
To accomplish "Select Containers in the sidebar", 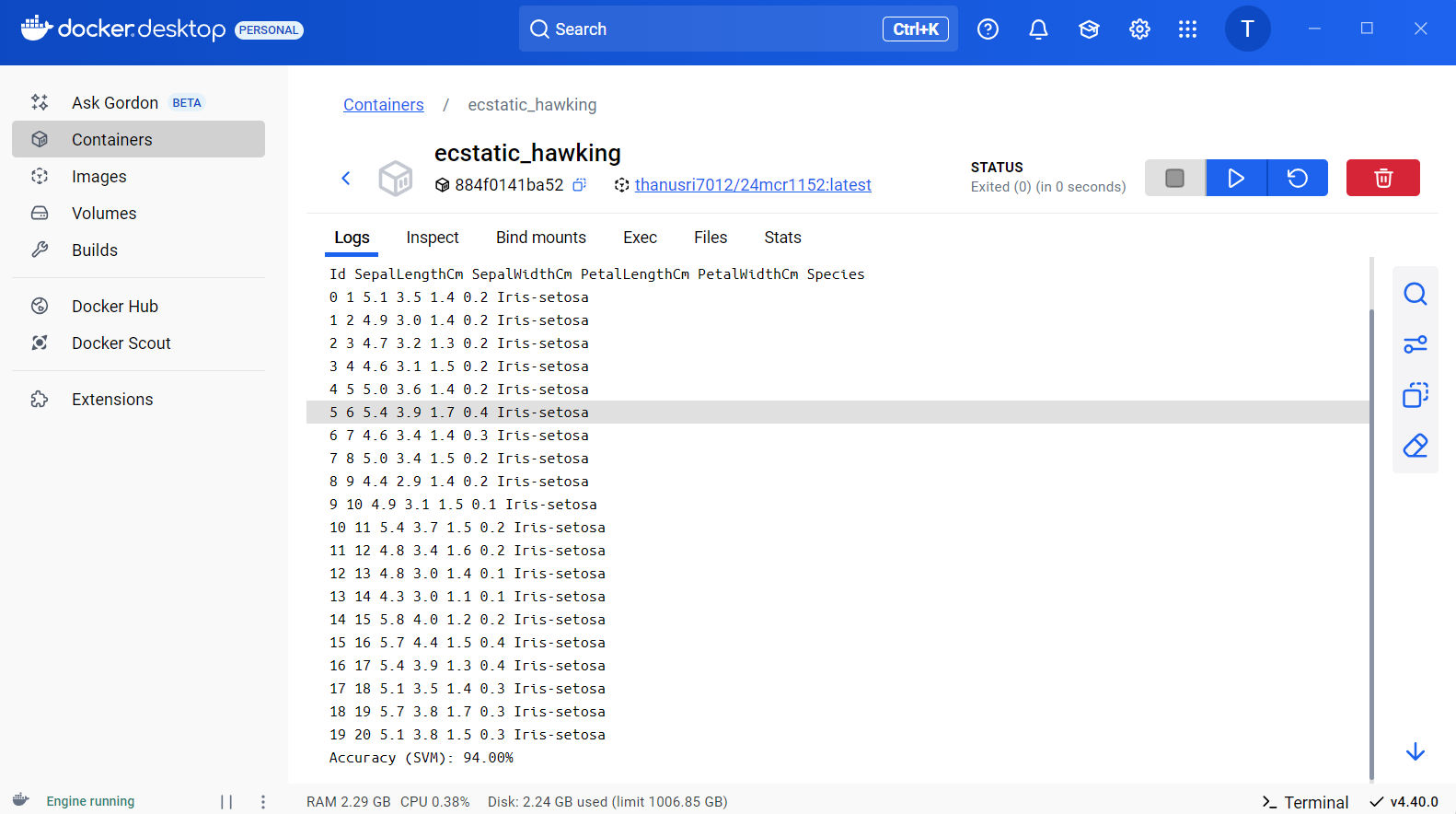I will 138,139.
